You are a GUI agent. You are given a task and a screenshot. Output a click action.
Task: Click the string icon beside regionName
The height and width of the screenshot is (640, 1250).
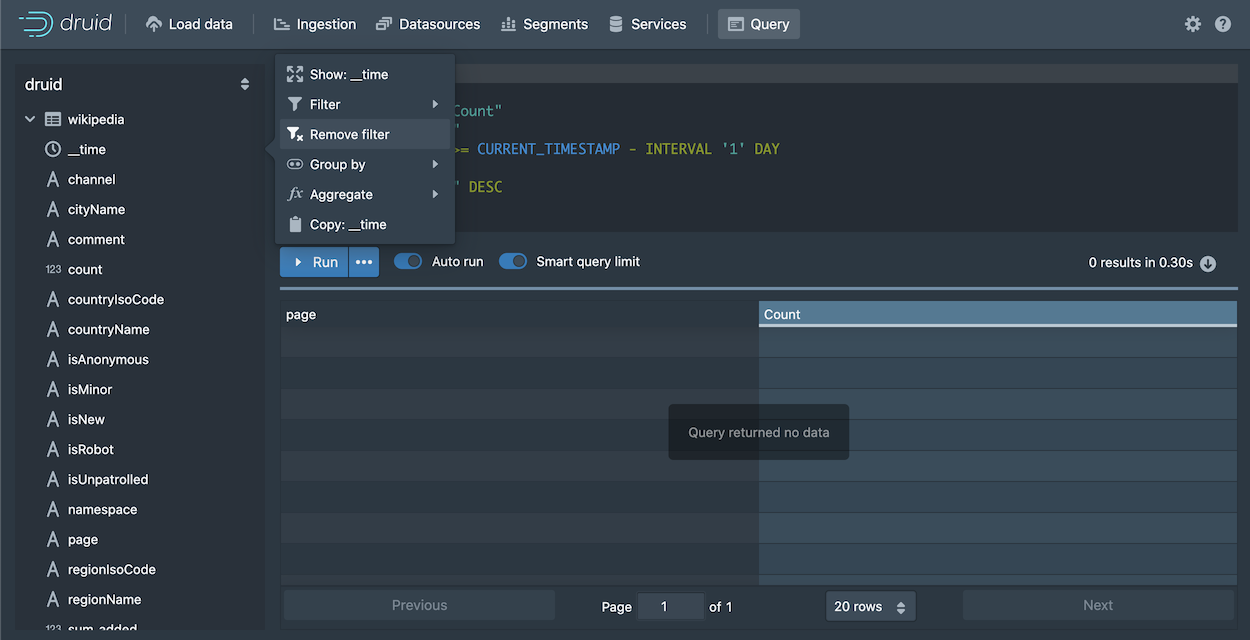pos(53,599)
